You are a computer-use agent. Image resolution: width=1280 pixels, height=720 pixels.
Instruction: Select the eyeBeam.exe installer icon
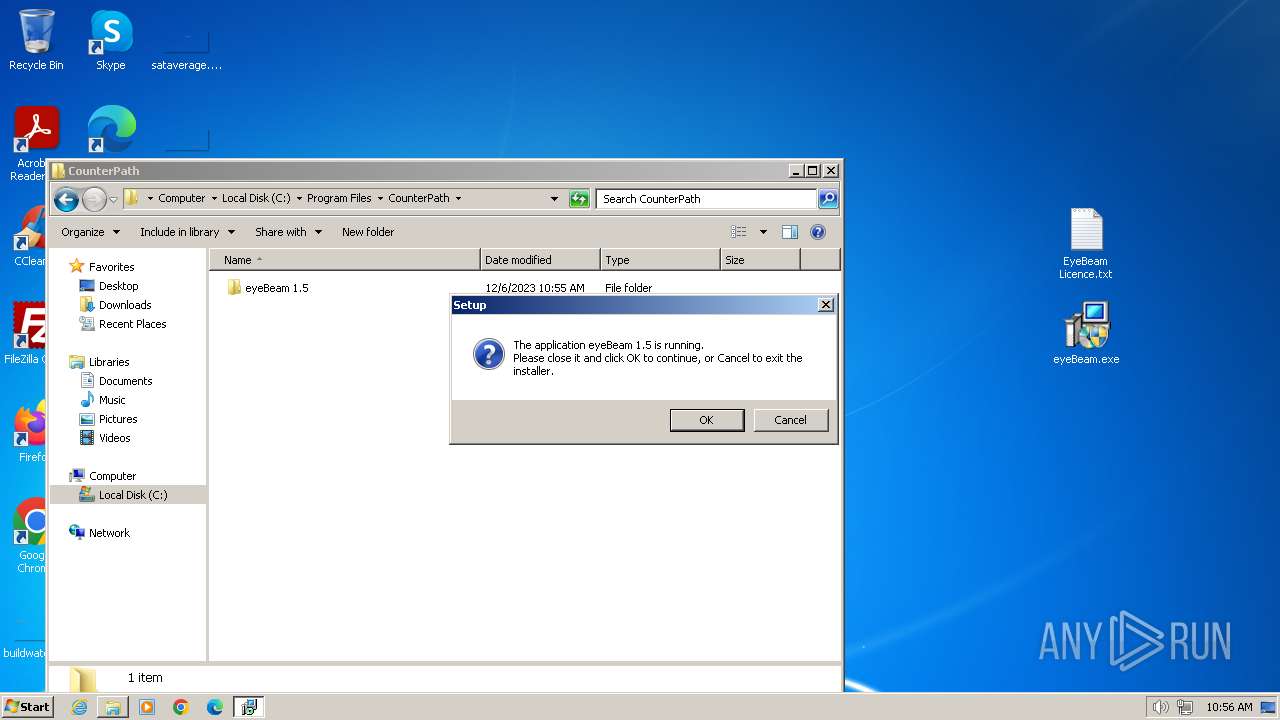click(1086, 334)
